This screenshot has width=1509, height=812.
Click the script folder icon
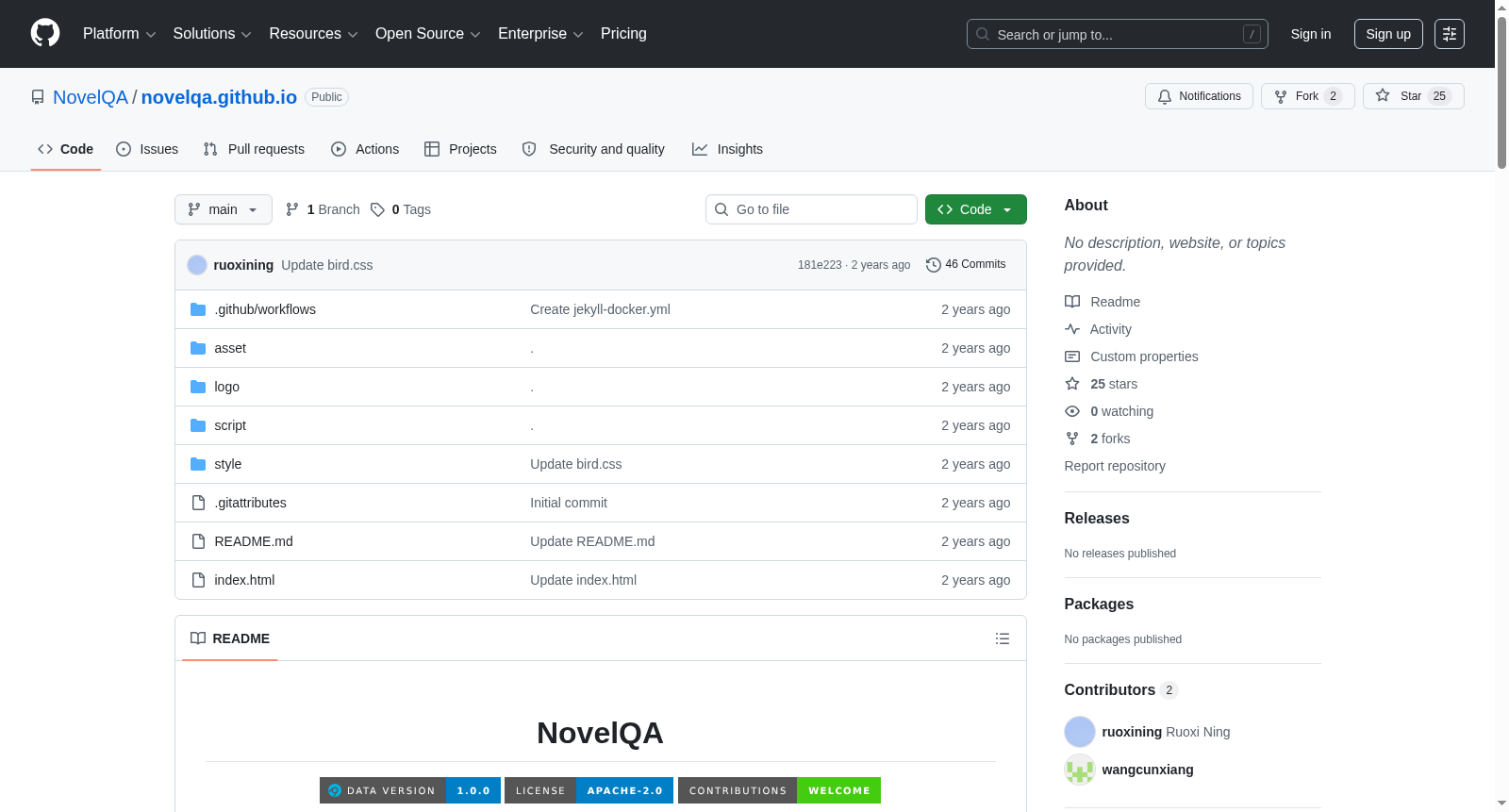point(198,425)
